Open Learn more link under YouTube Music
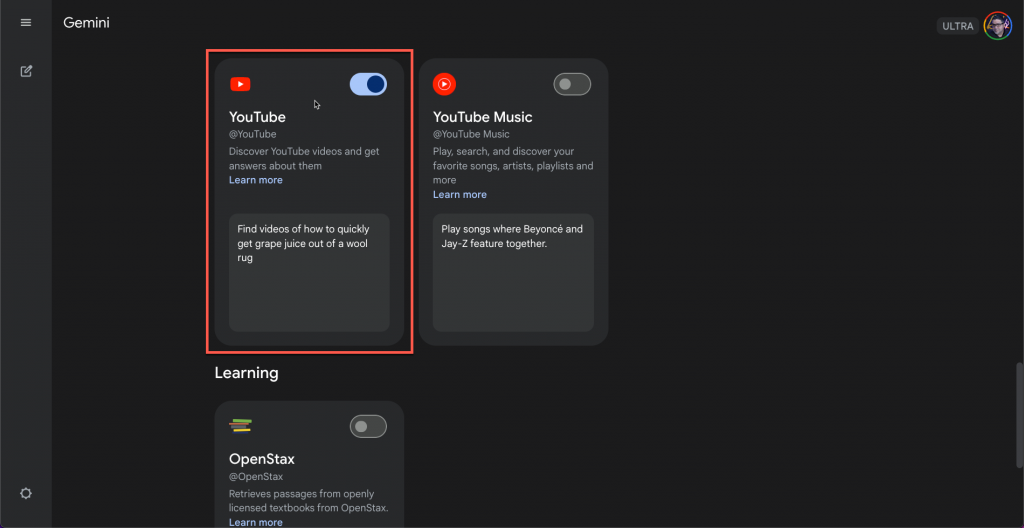Image resolution: width=1024 pixels, height=528 pixels. [460, 195]
